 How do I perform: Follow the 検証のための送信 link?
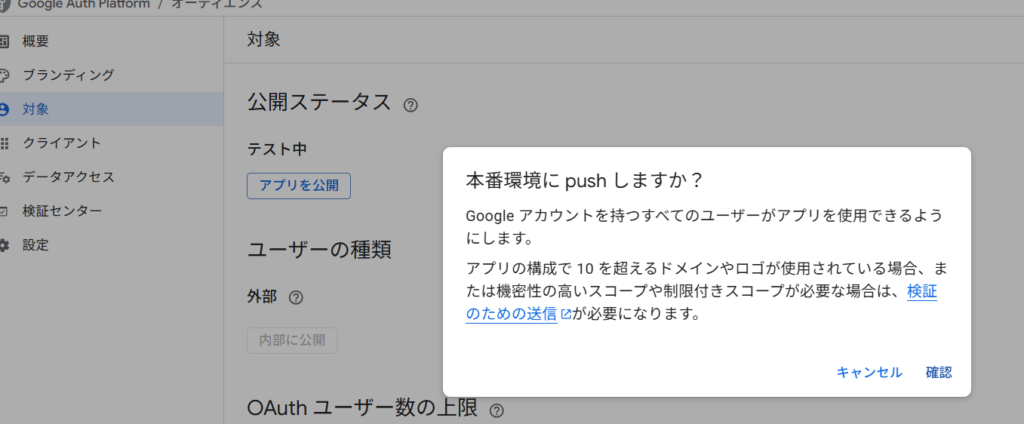click(512, 314)
